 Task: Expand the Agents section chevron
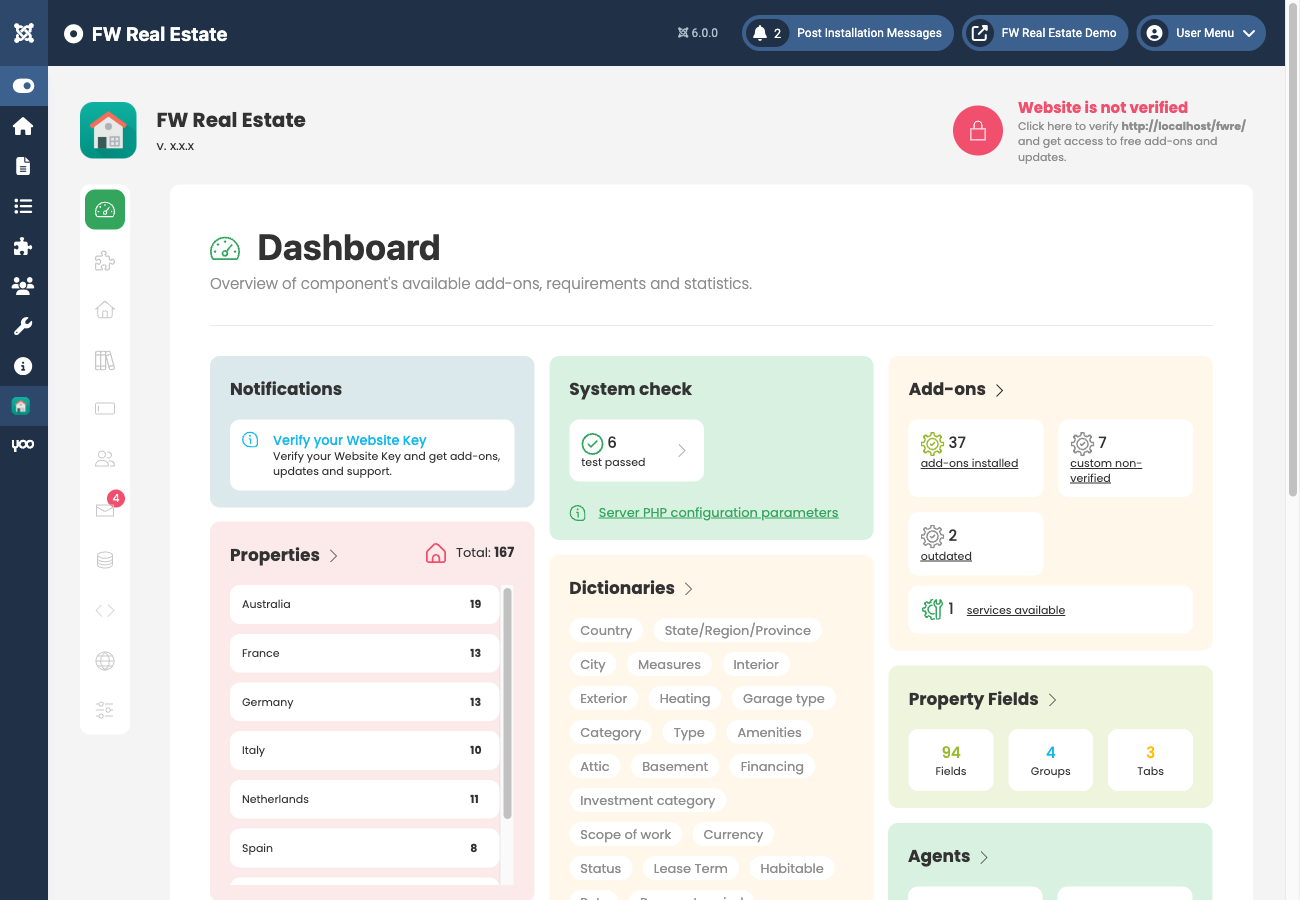(985, 857)
